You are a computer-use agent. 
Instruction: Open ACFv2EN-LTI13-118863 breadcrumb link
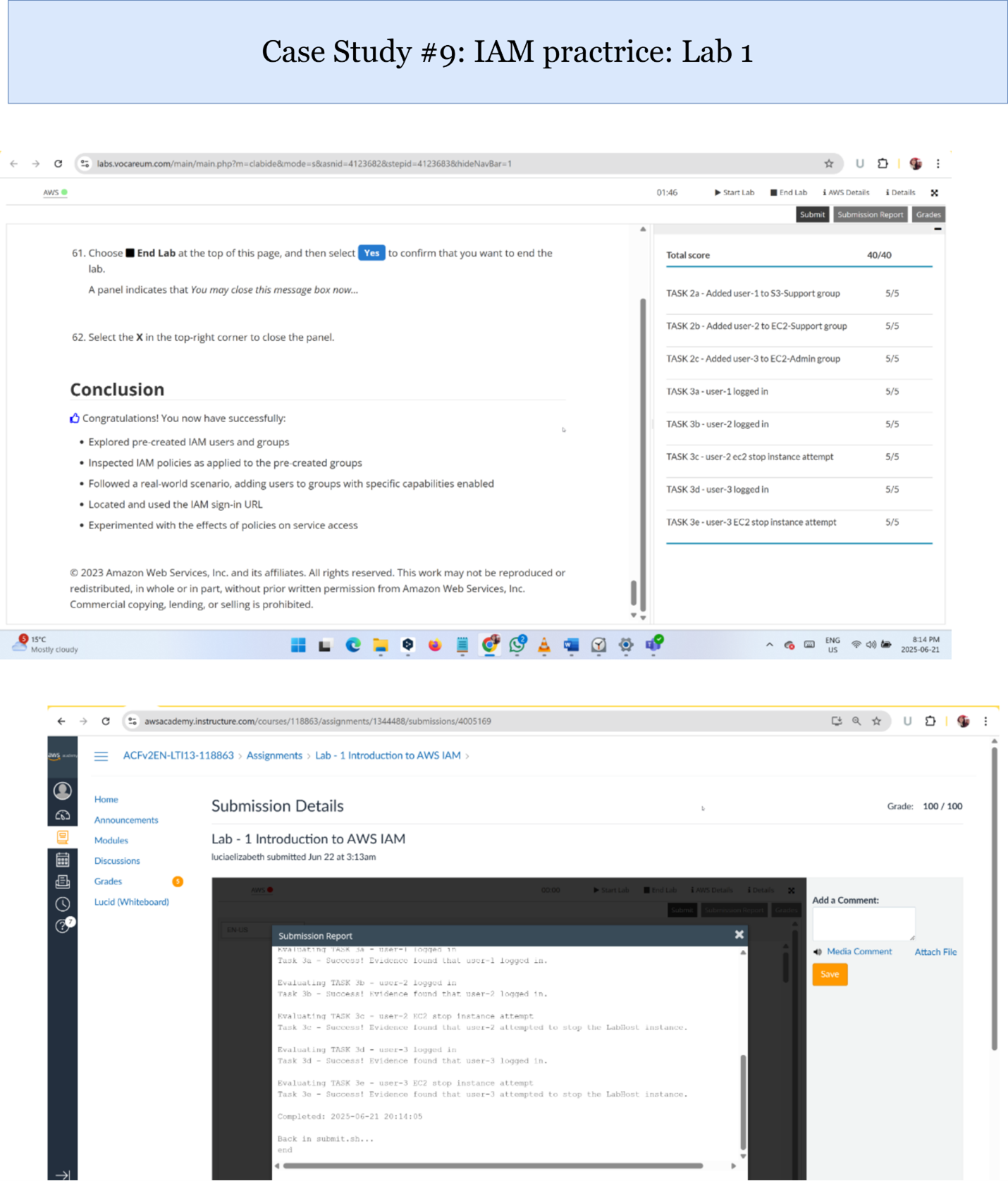[178, 755]
